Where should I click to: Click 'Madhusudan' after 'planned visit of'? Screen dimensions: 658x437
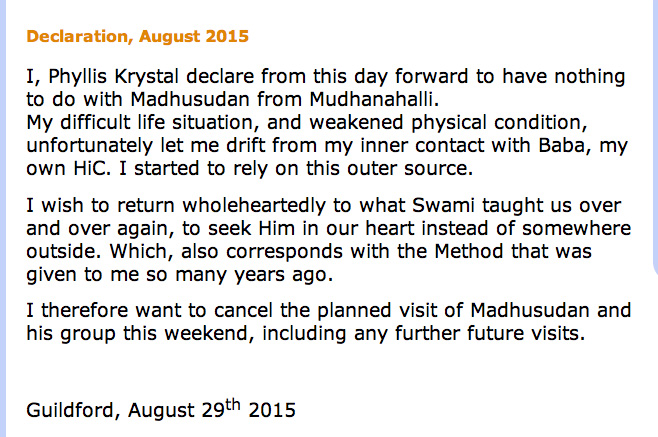pyautogui.click(x=530, y=311)
